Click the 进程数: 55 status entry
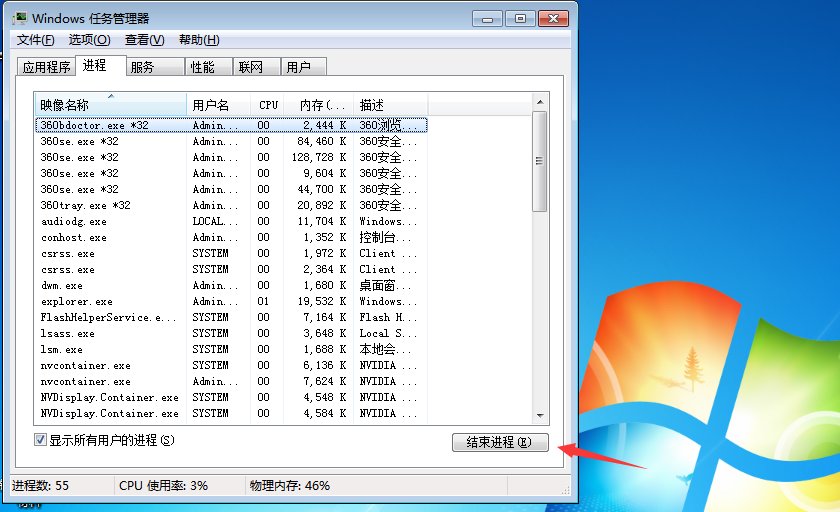 [40, 486]
